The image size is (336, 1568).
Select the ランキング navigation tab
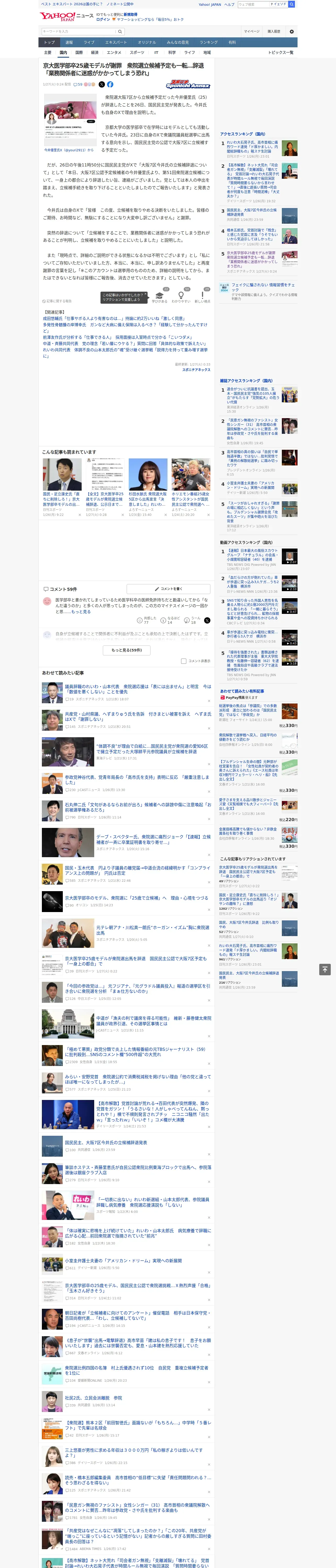coord(209,43)
